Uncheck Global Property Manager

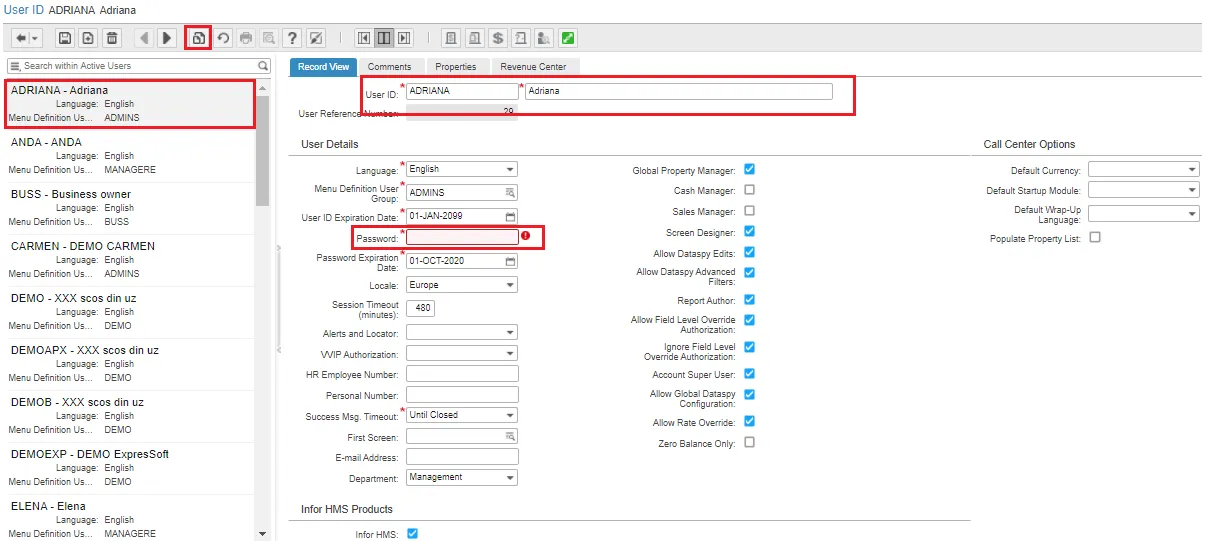(x=749, y=170)
